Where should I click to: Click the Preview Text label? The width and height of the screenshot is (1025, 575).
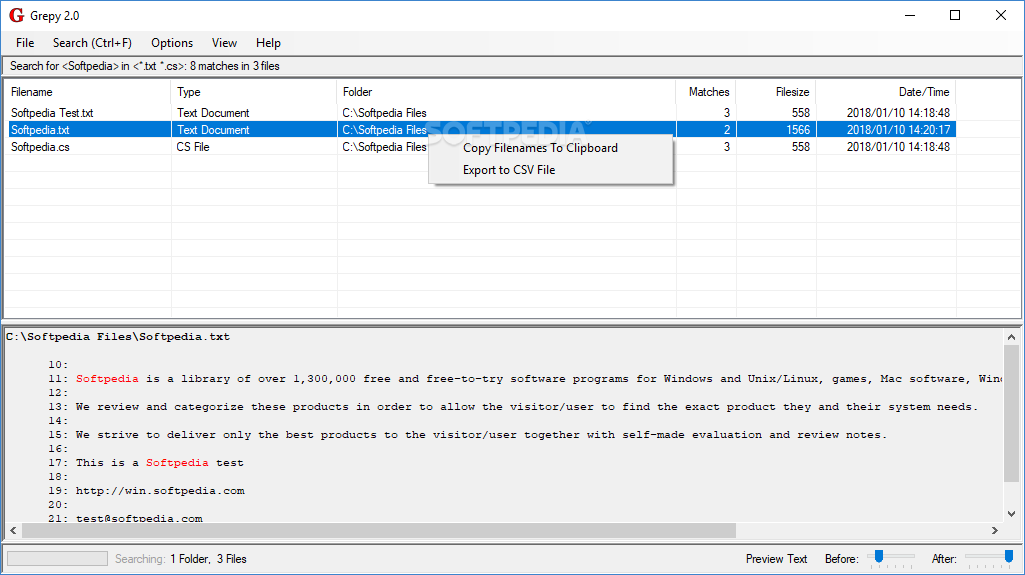pyautogui.click(x=777, y=559)
